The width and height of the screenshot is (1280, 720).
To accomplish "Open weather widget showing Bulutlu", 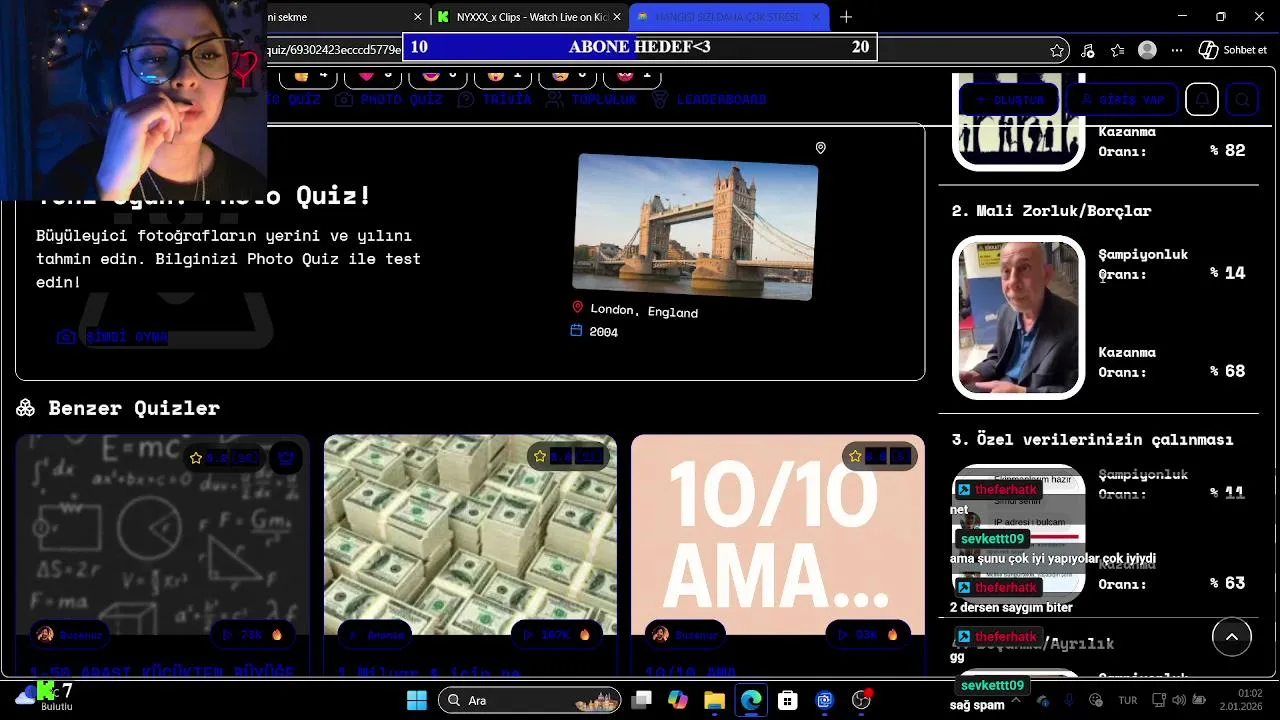I will coord(45,698).
